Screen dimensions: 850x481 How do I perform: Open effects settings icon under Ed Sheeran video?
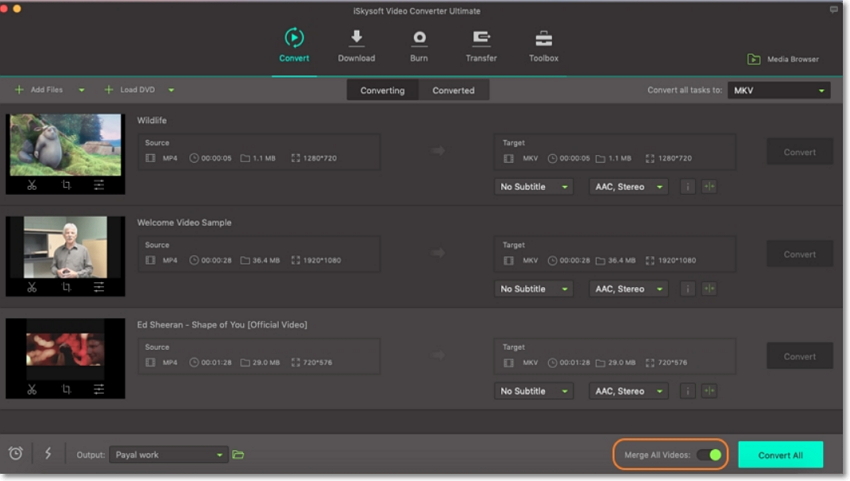(99, 390)
